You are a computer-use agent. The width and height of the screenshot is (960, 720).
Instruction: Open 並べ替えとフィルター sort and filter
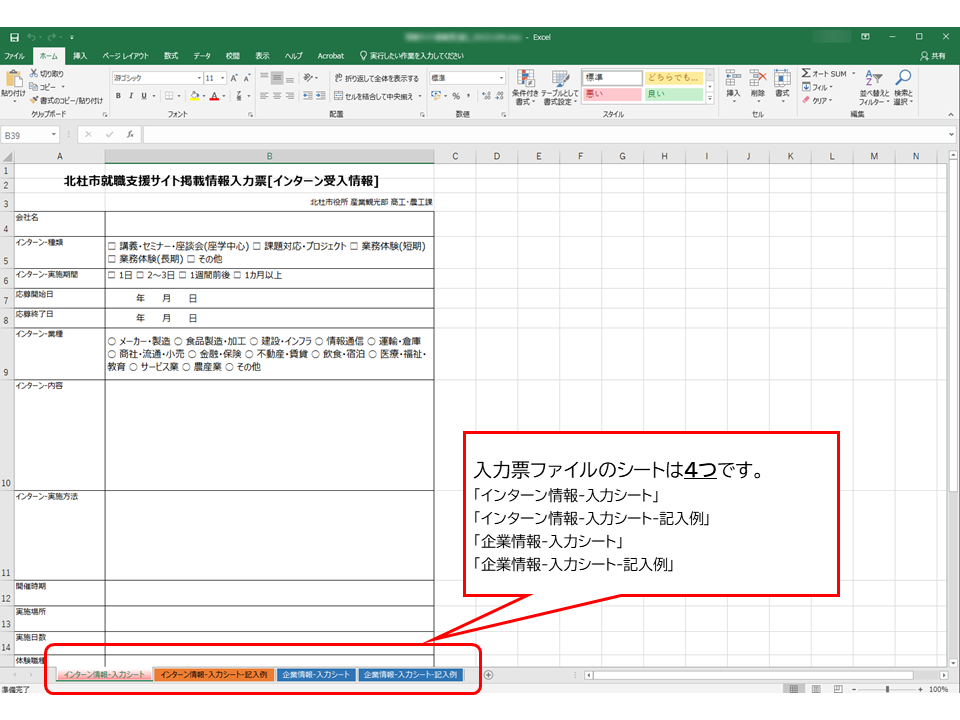tap(874, 87)
